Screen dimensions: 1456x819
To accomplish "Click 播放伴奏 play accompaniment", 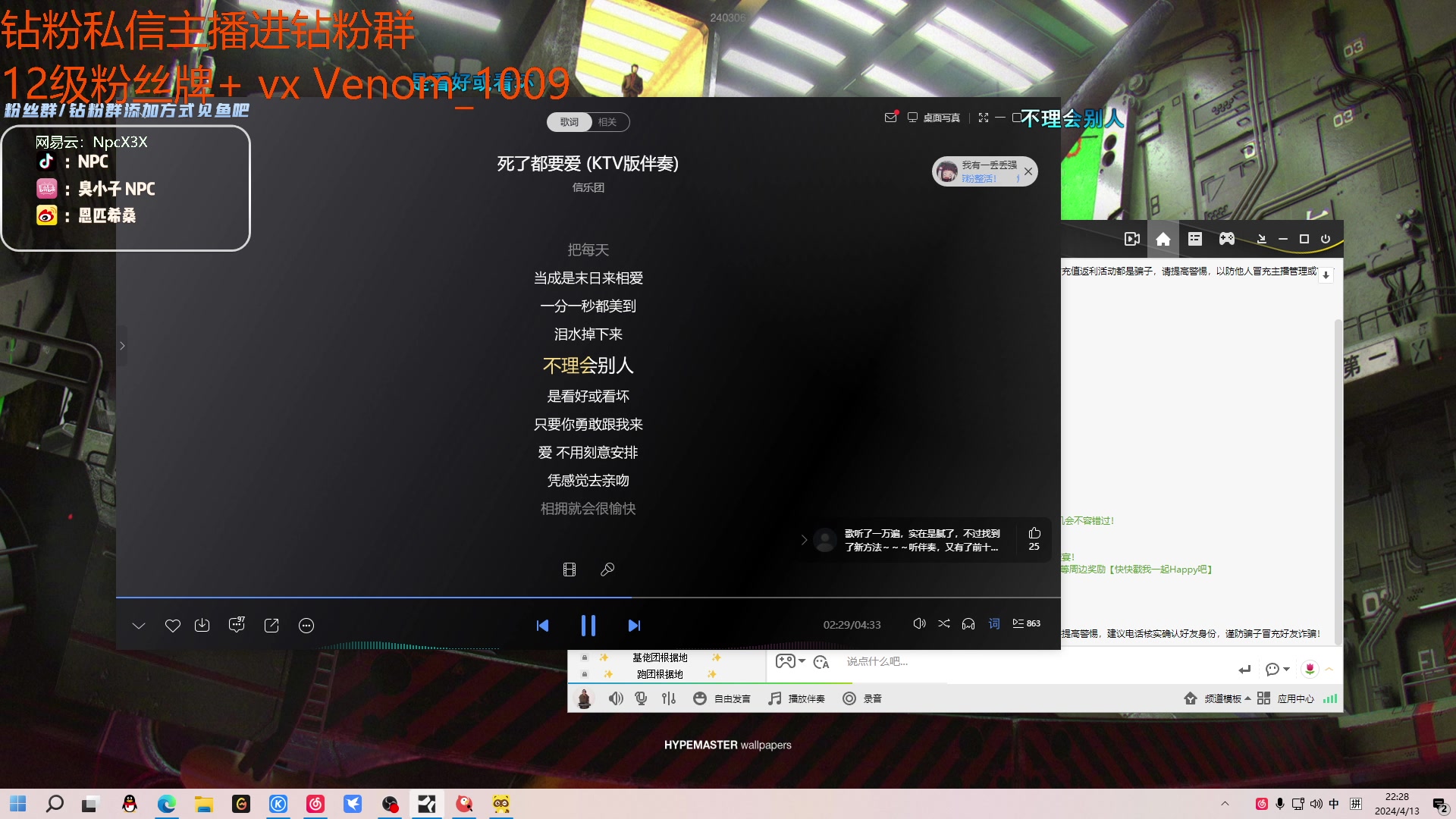I will 796,698.
